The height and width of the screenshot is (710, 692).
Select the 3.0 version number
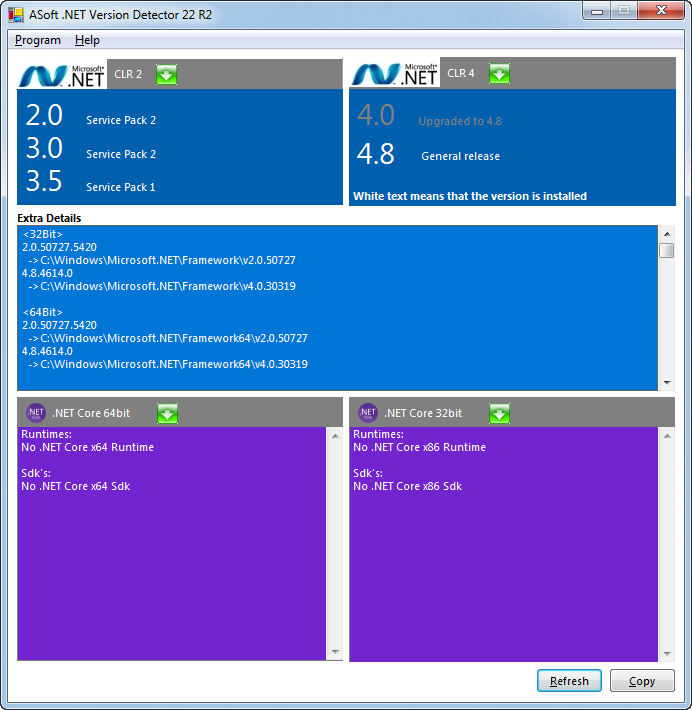[44, 148]
